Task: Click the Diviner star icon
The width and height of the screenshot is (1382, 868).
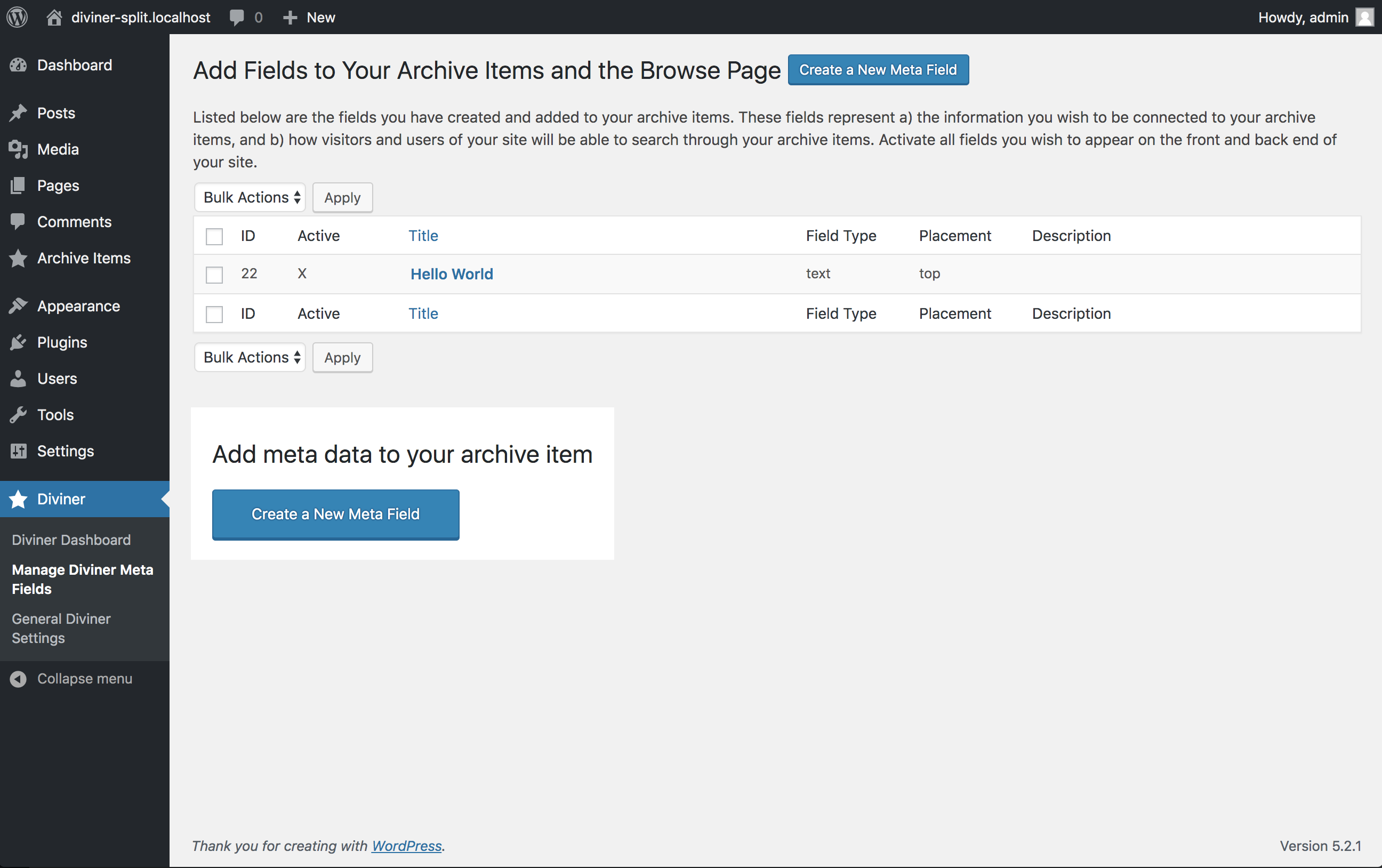Action: (x=18, y=499)
